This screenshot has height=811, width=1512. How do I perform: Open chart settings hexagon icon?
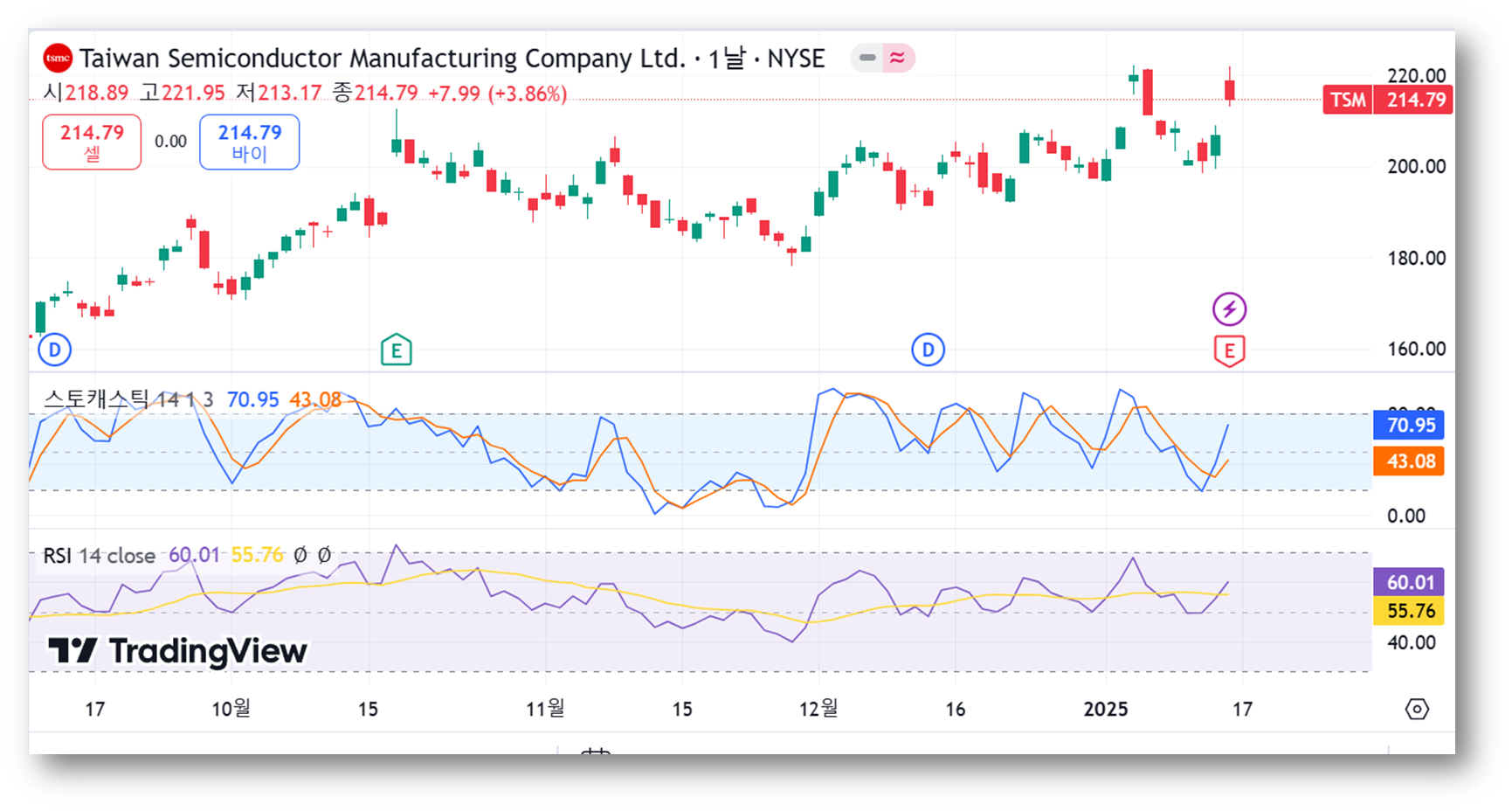click(1417, 709)
